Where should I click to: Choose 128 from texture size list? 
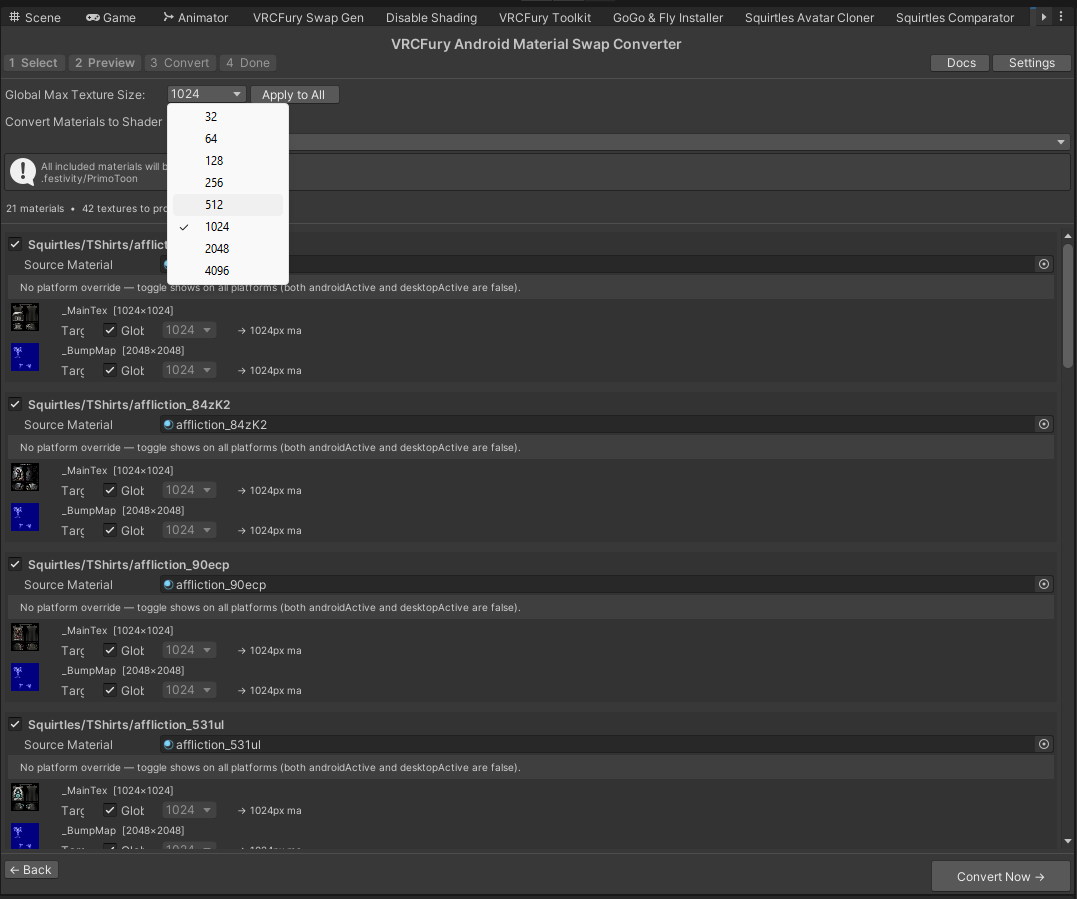(227, 161)
